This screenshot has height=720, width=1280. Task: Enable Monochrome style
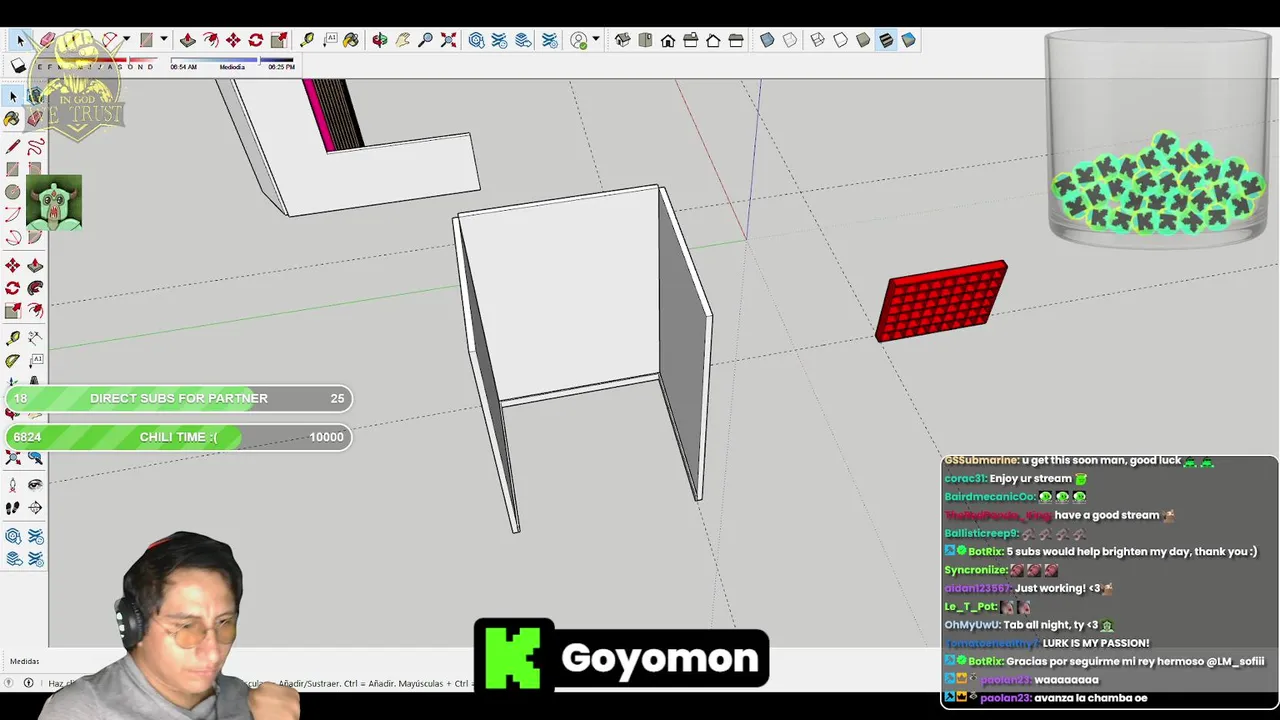908,40
